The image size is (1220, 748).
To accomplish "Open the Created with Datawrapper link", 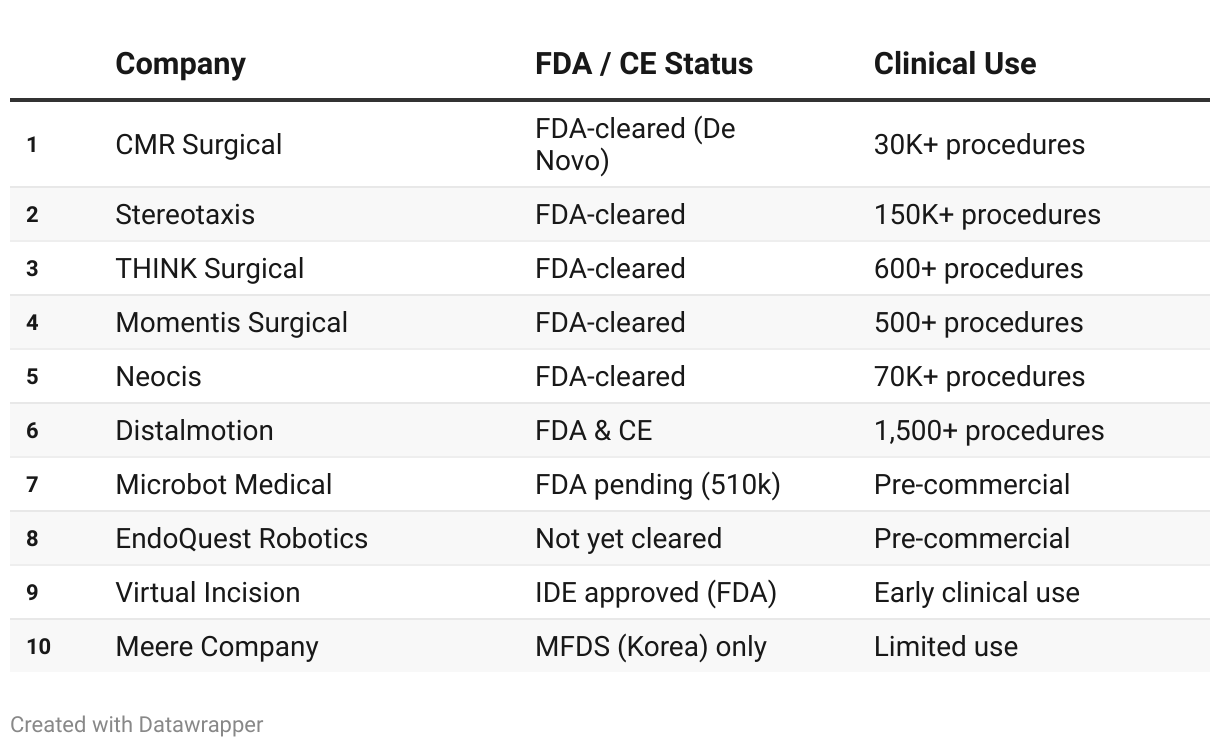I will [137, 724].
